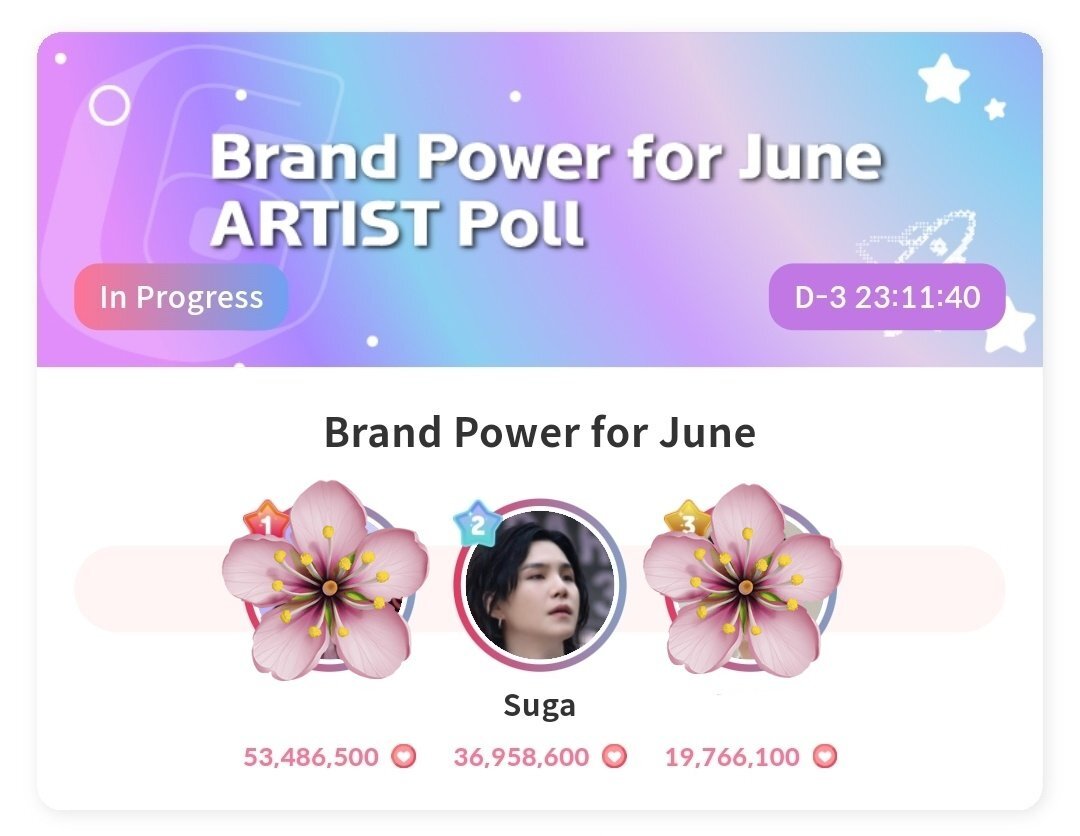Viewport: 1080px width, 836px height.
Task: Click the heart icon beside 36,958,600
Action: tap(614, 756)
